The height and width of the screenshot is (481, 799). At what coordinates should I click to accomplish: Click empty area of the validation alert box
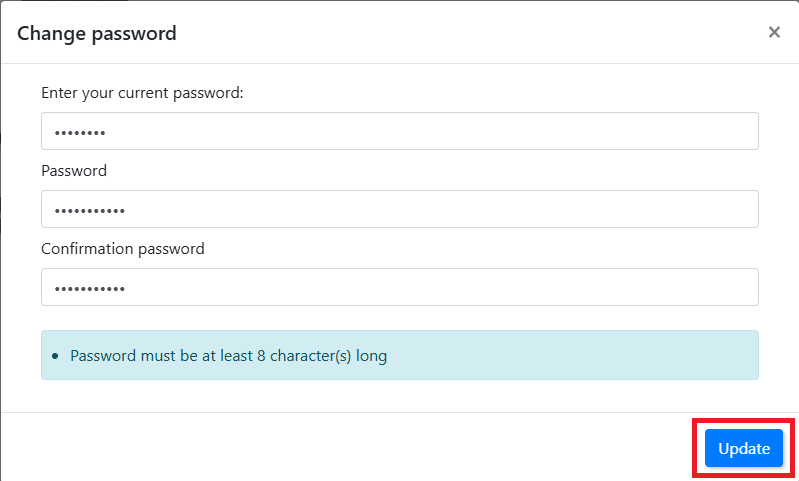[600, 355]
